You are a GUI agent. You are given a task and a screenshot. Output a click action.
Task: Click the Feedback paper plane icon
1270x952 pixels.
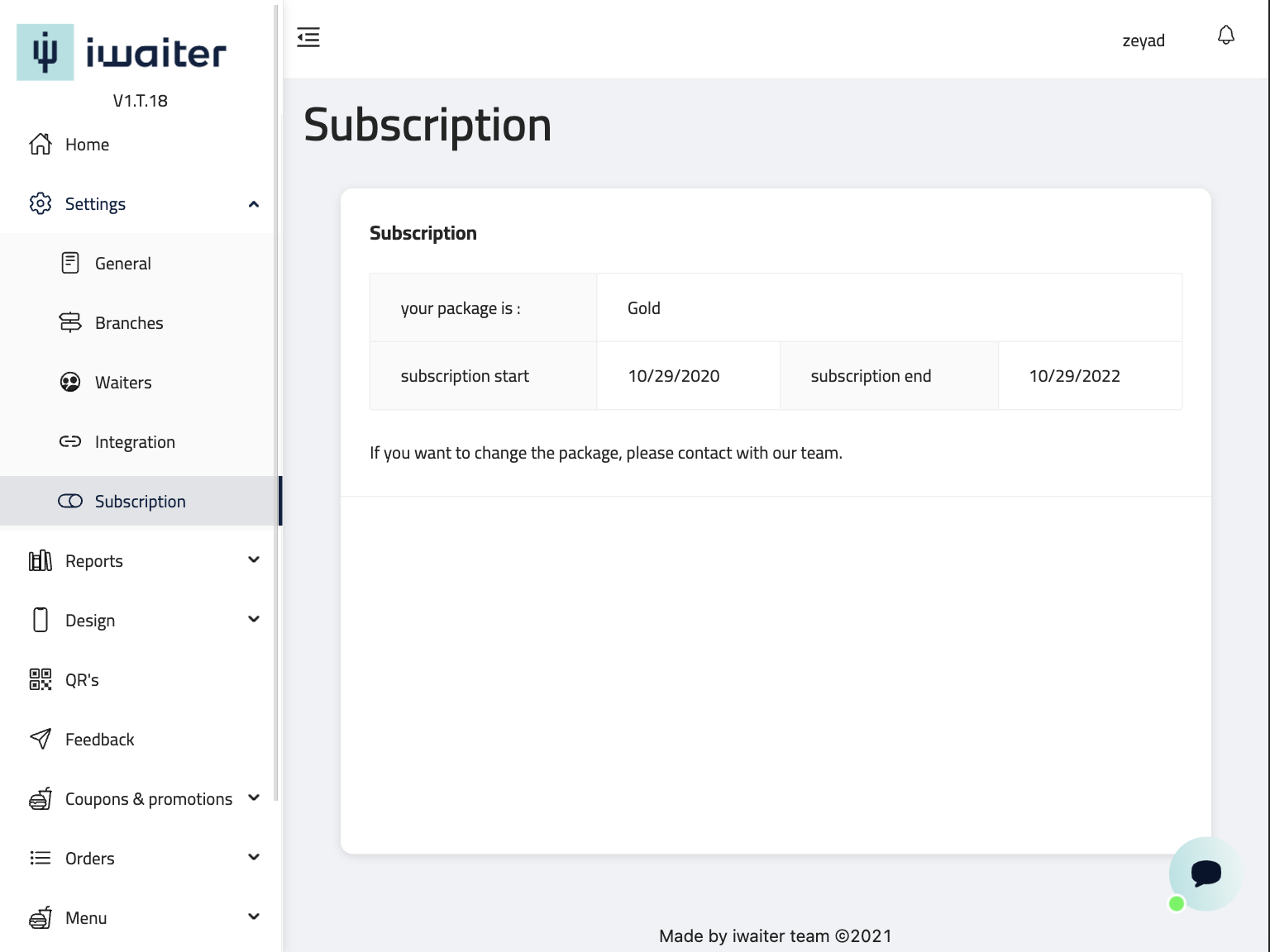point(41,740)
